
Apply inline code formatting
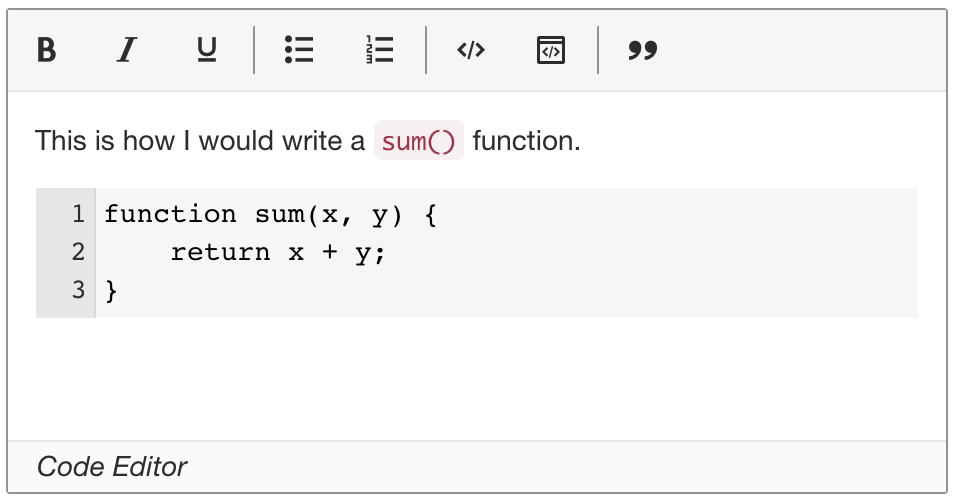click(470, 50)
